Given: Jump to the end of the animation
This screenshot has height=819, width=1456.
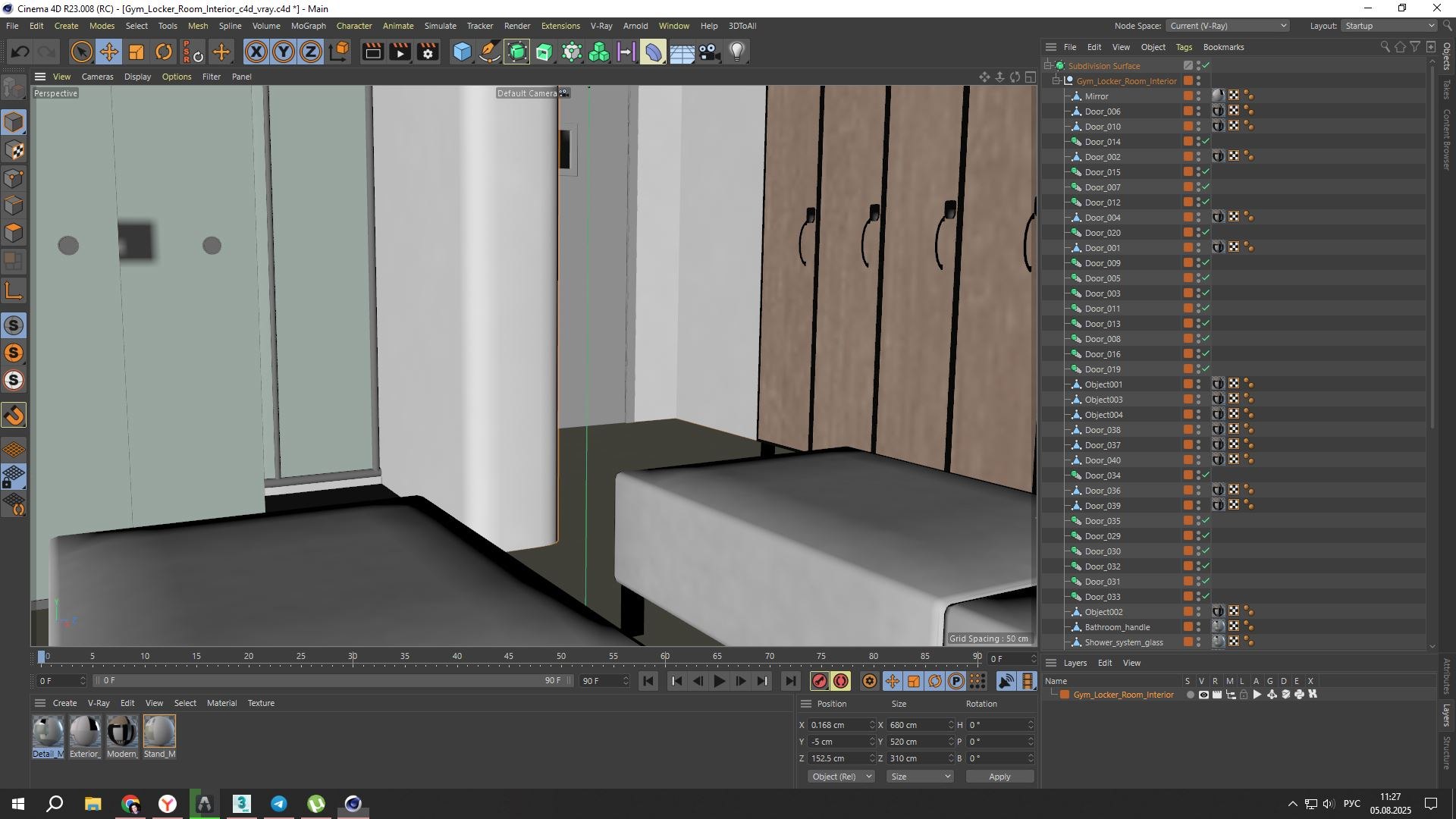Looking at the screenshot, I should click(791, 681).
